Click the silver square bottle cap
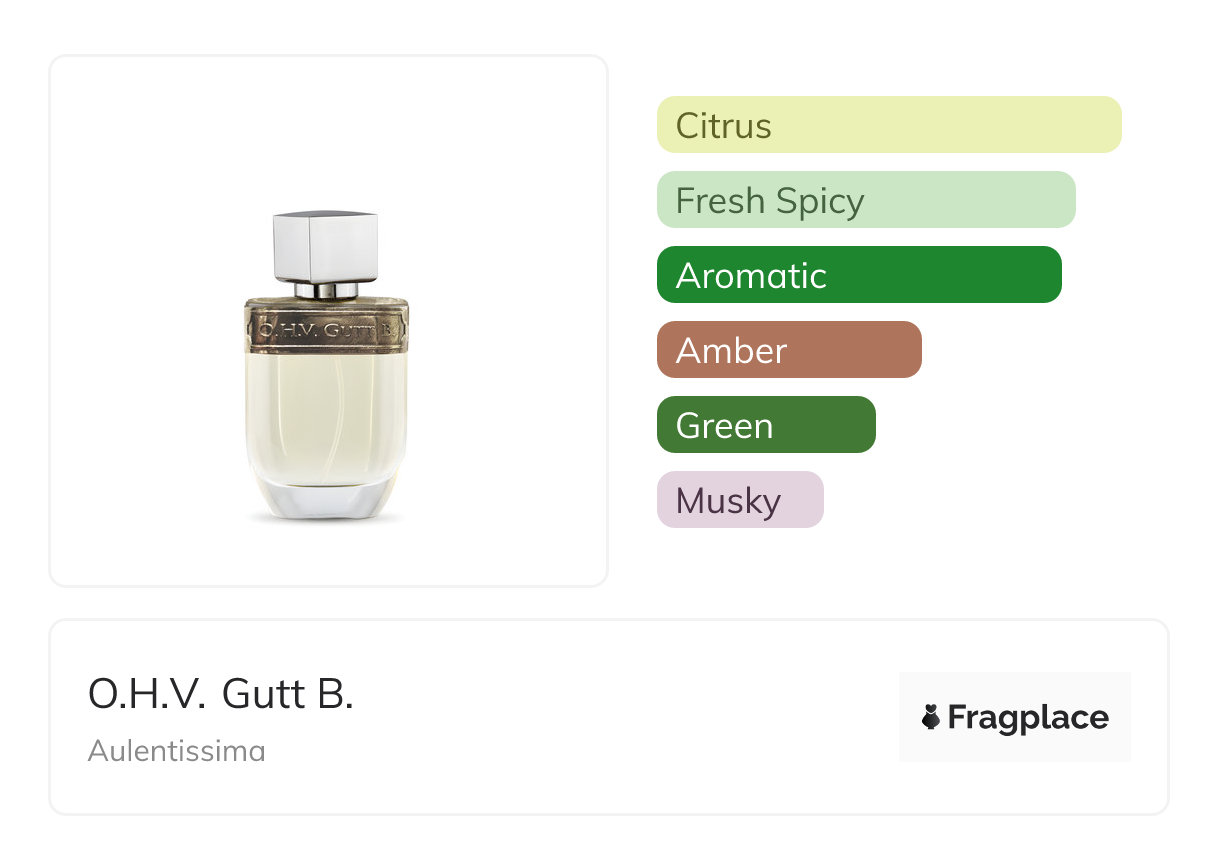This screenshot has height=864, width=1218. [x=326, y=246]
